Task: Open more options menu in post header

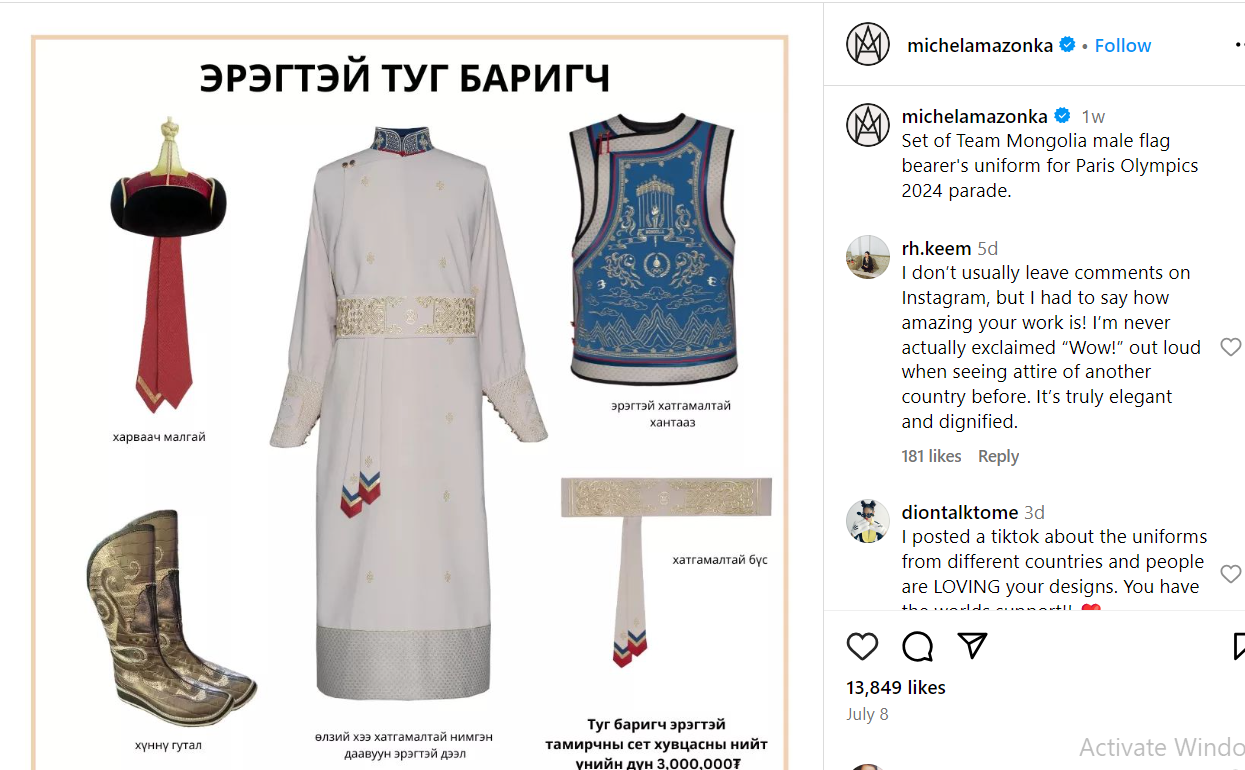Action: 1239,45
